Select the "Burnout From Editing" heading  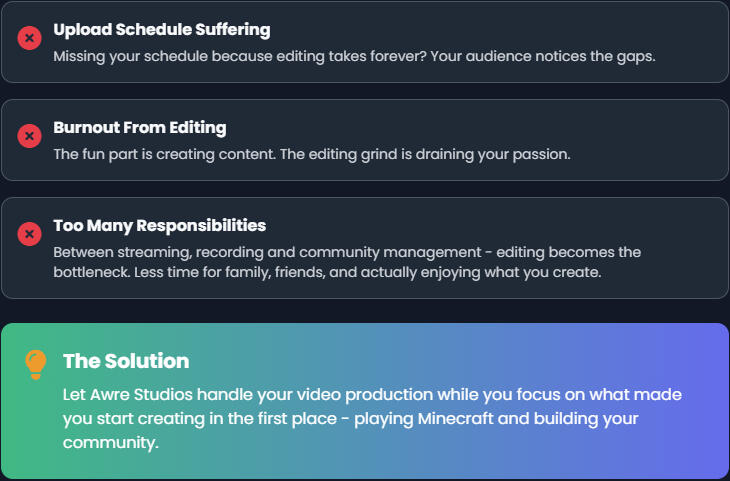click(x=140, y=128)
